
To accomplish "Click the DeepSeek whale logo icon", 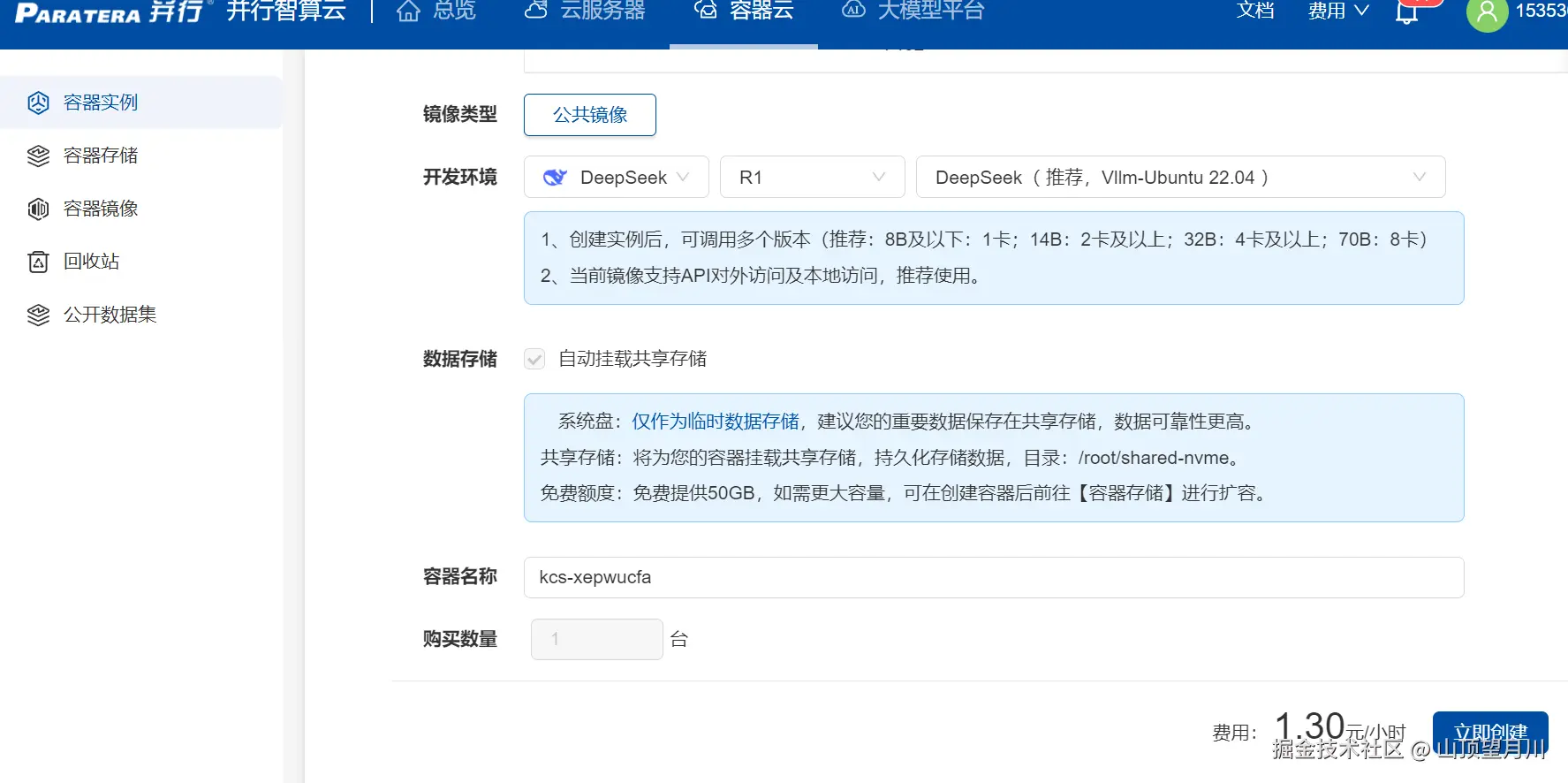I will (x=555, y=178).
